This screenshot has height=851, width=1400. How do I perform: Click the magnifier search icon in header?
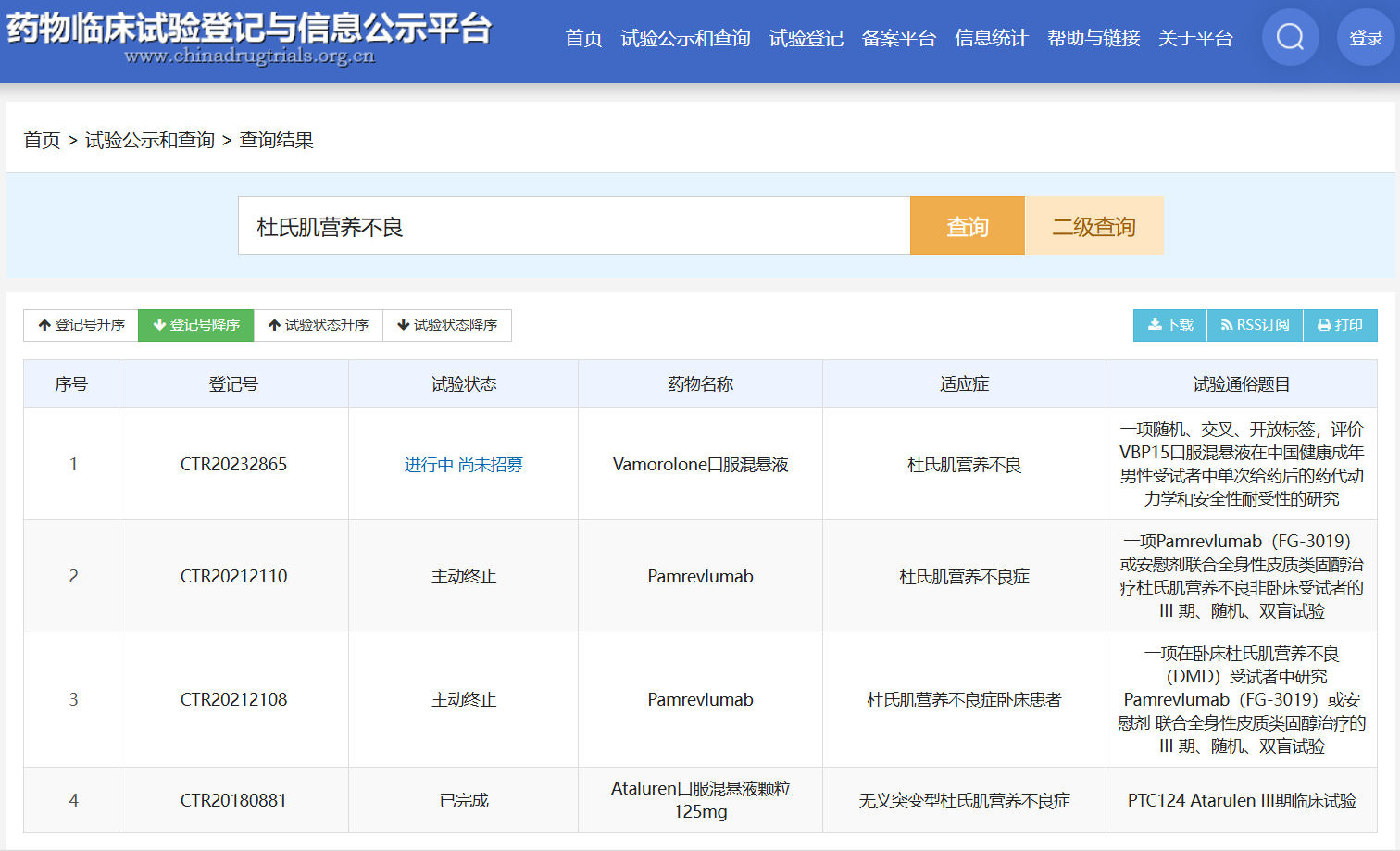click(1290, 37)
